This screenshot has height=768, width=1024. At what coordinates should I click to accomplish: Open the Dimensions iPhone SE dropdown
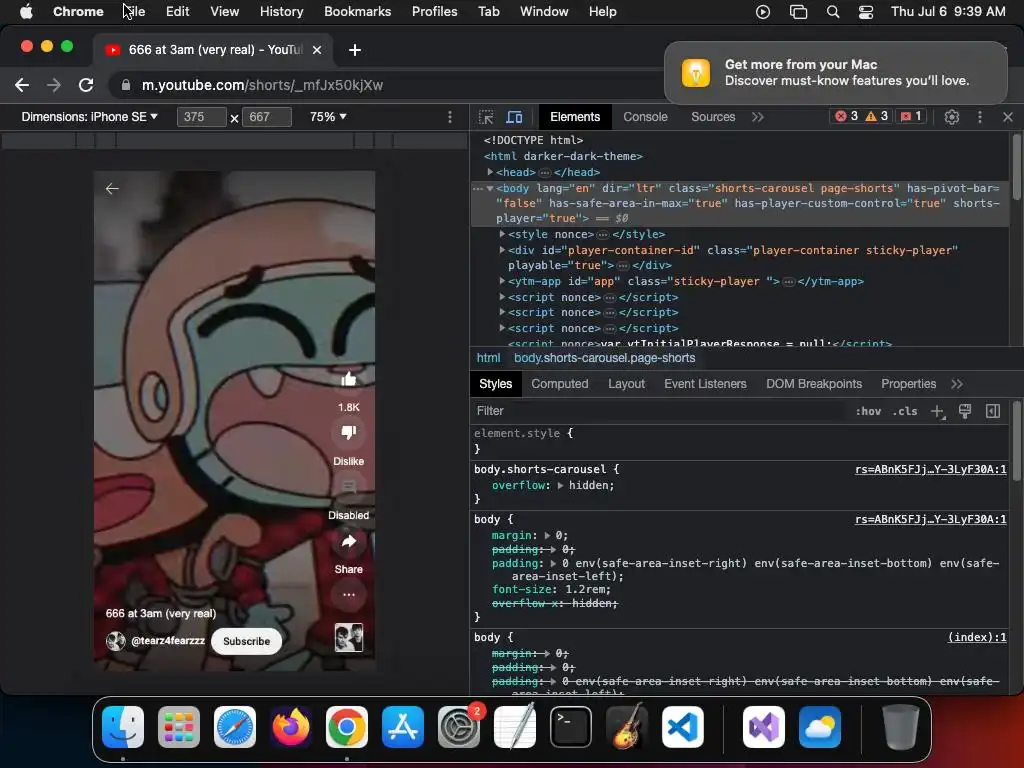pyautogui.click(x=89, y=117)
